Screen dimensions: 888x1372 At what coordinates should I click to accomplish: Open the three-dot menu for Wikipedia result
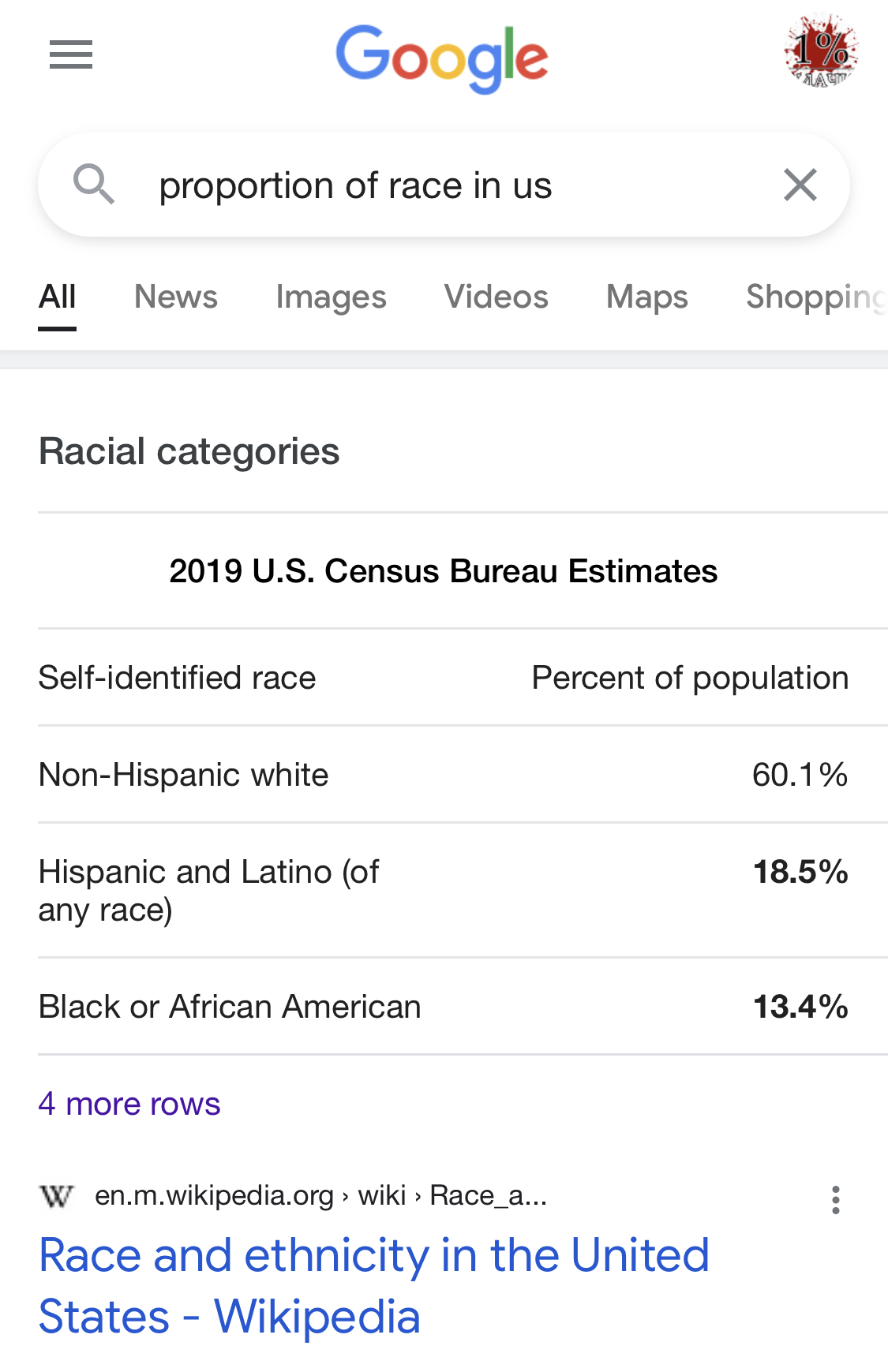pyautogui.click(x=836, y=1200)
